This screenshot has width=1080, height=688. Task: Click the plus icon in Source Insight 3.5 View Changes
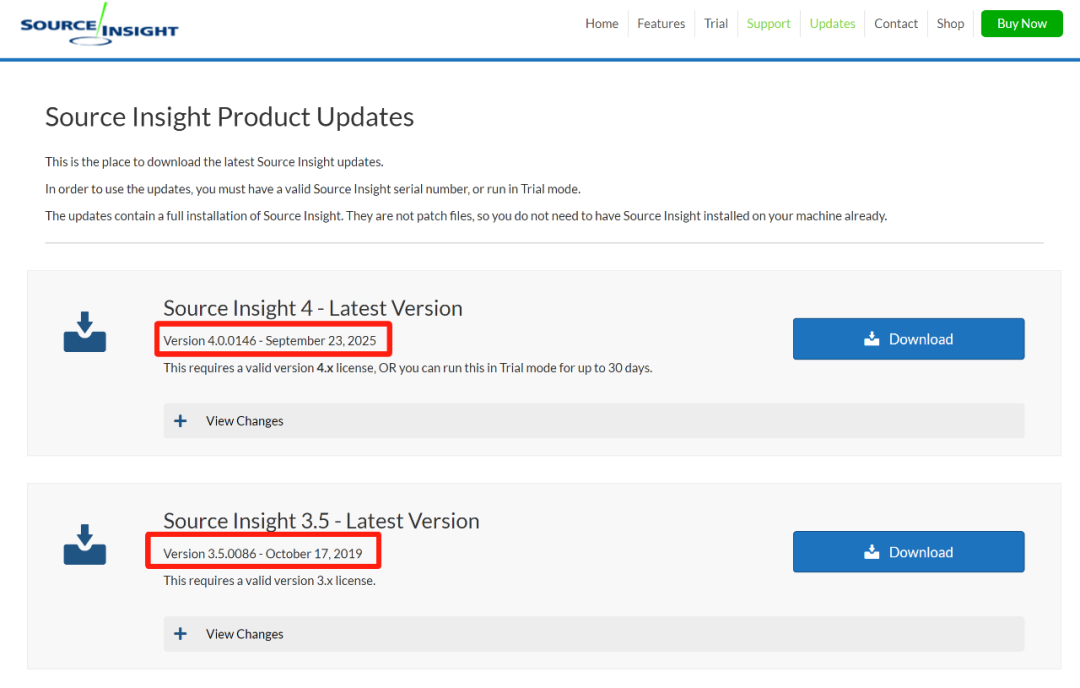[x=180, y=634]
